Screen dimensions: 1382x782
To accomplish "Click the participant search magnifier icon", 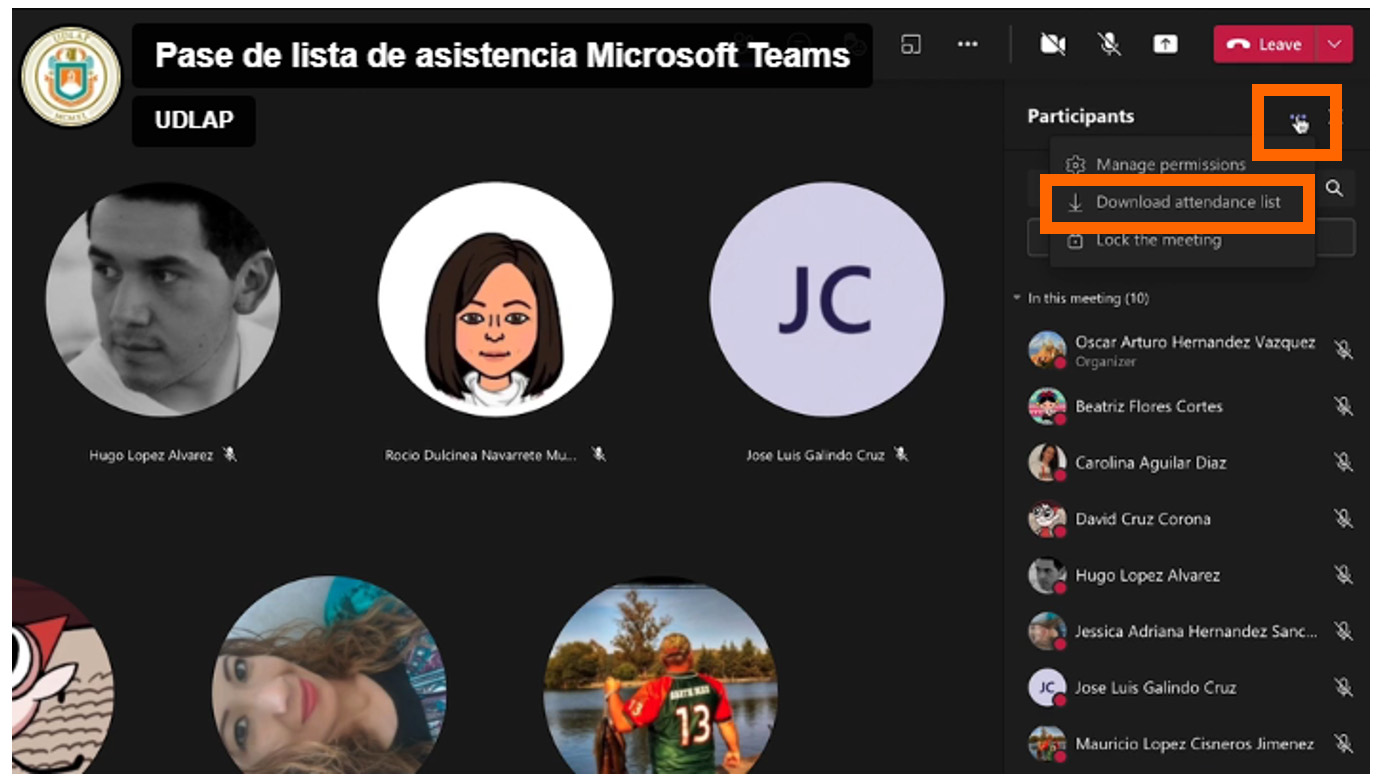I will coord(1334,188).
